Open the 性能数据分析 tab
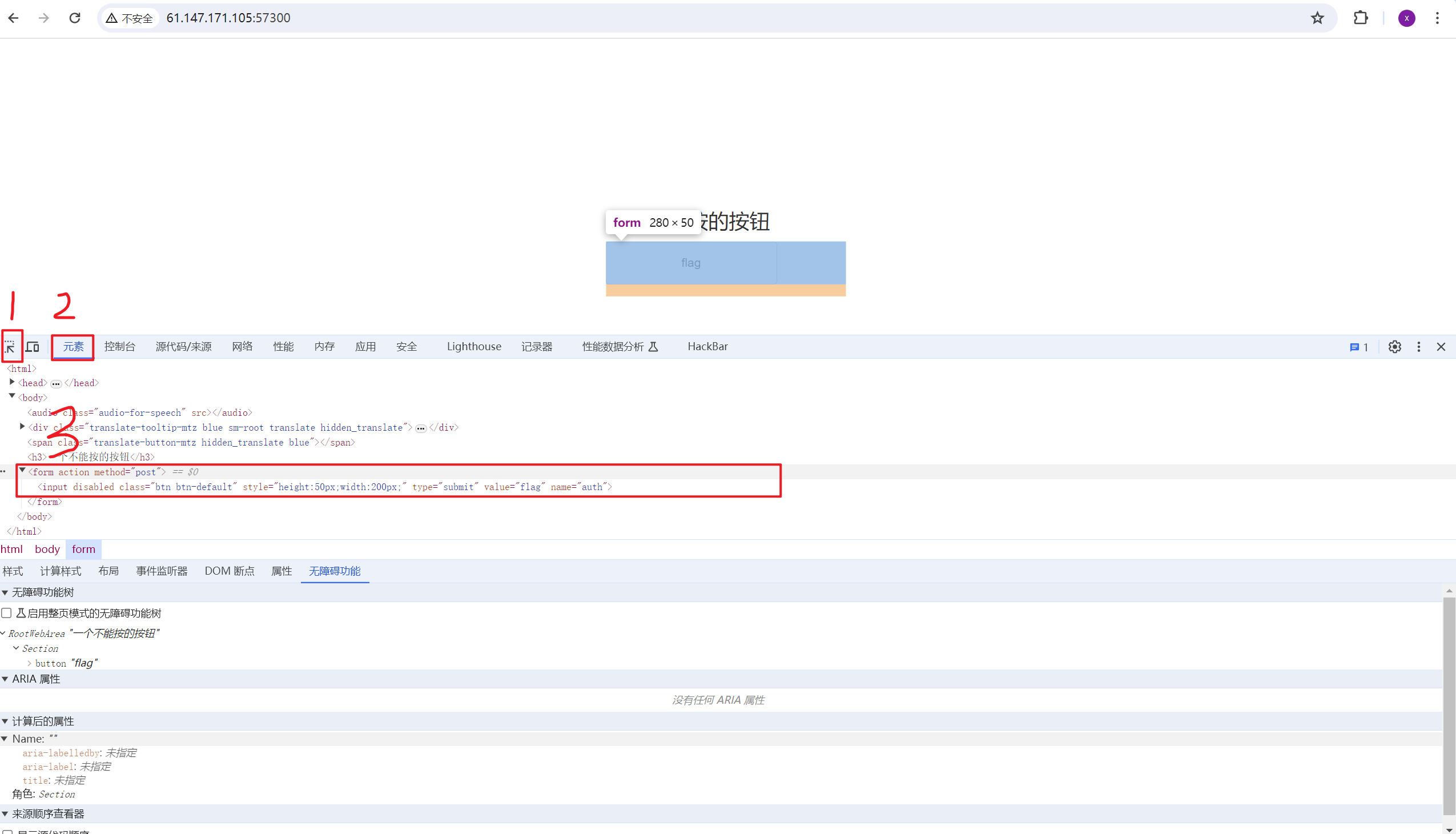 [x=620, y=347]
